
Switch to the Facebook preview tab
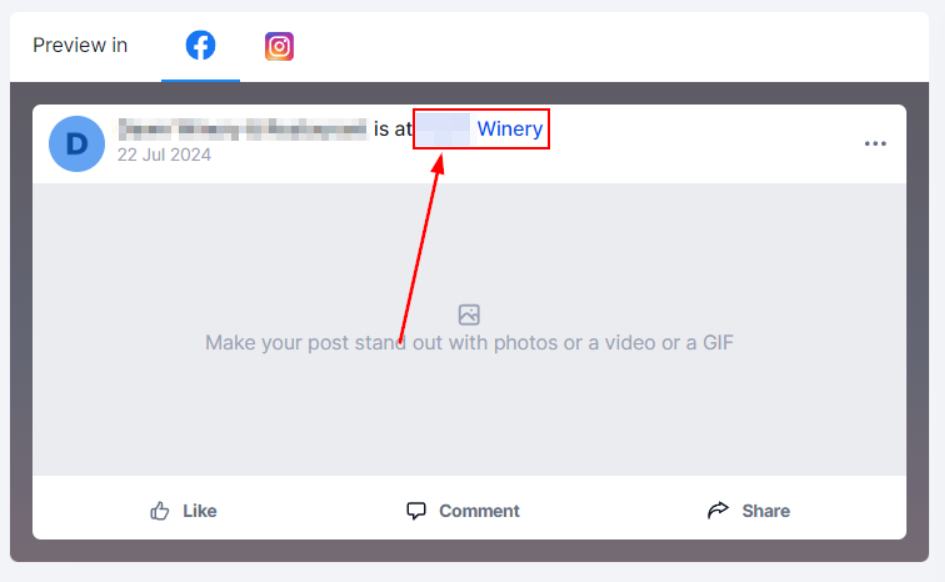pyautogui.click(x=200, y=45)
